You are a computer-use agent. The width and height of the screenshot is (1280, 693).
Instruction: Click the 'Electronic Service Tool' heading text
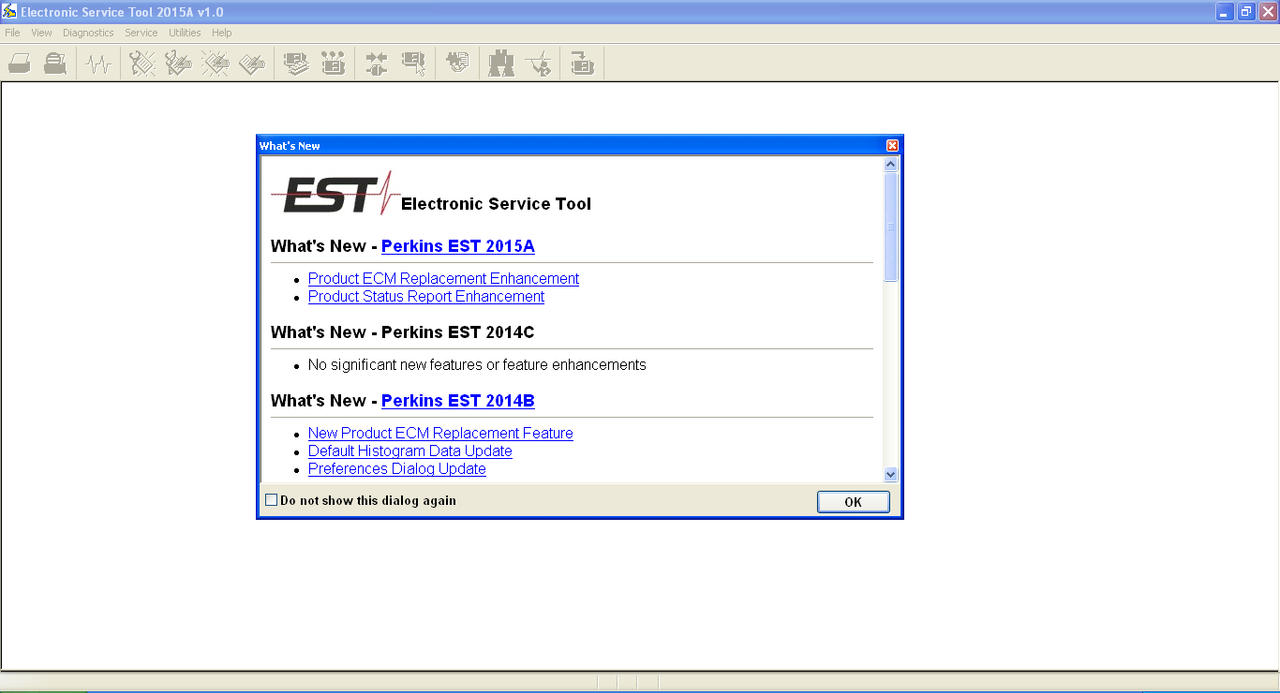click(496, 204)
